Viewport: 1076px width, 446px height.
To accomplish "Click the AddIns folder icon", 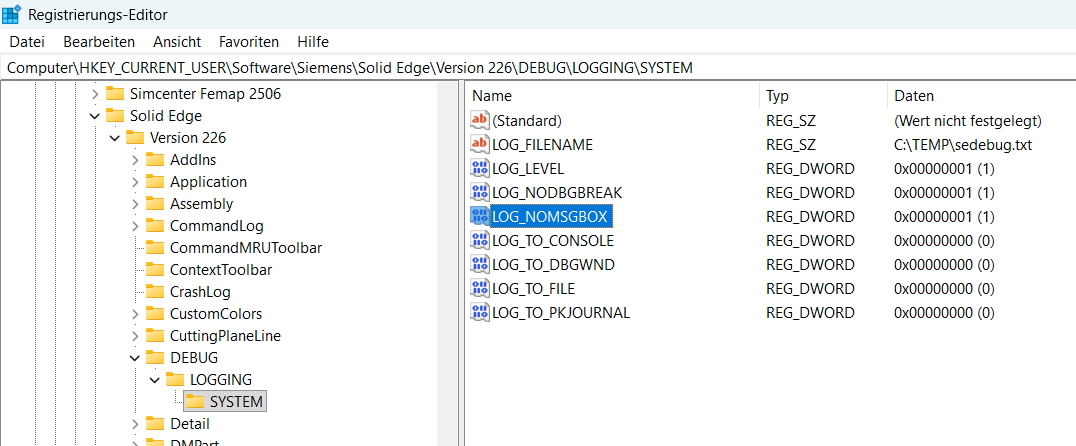I will 155,160.
